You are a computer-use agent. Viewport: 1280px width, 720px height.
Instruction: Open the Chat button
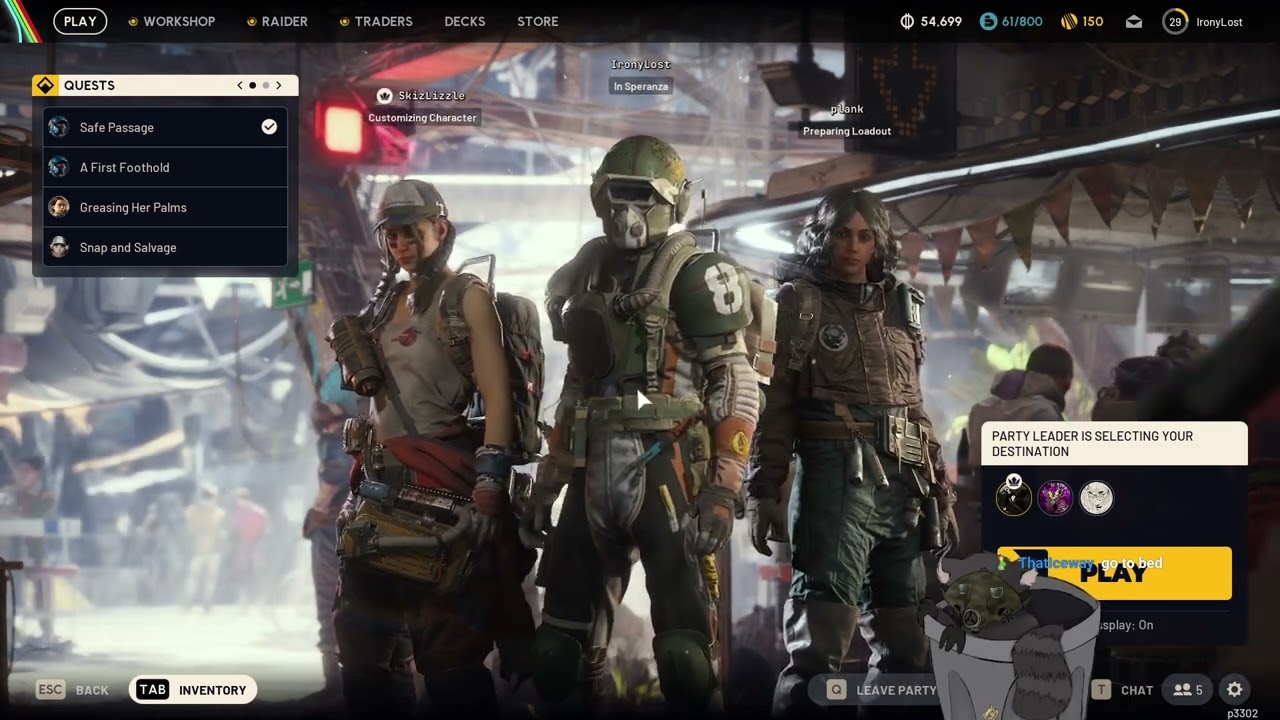point(1122,690)
